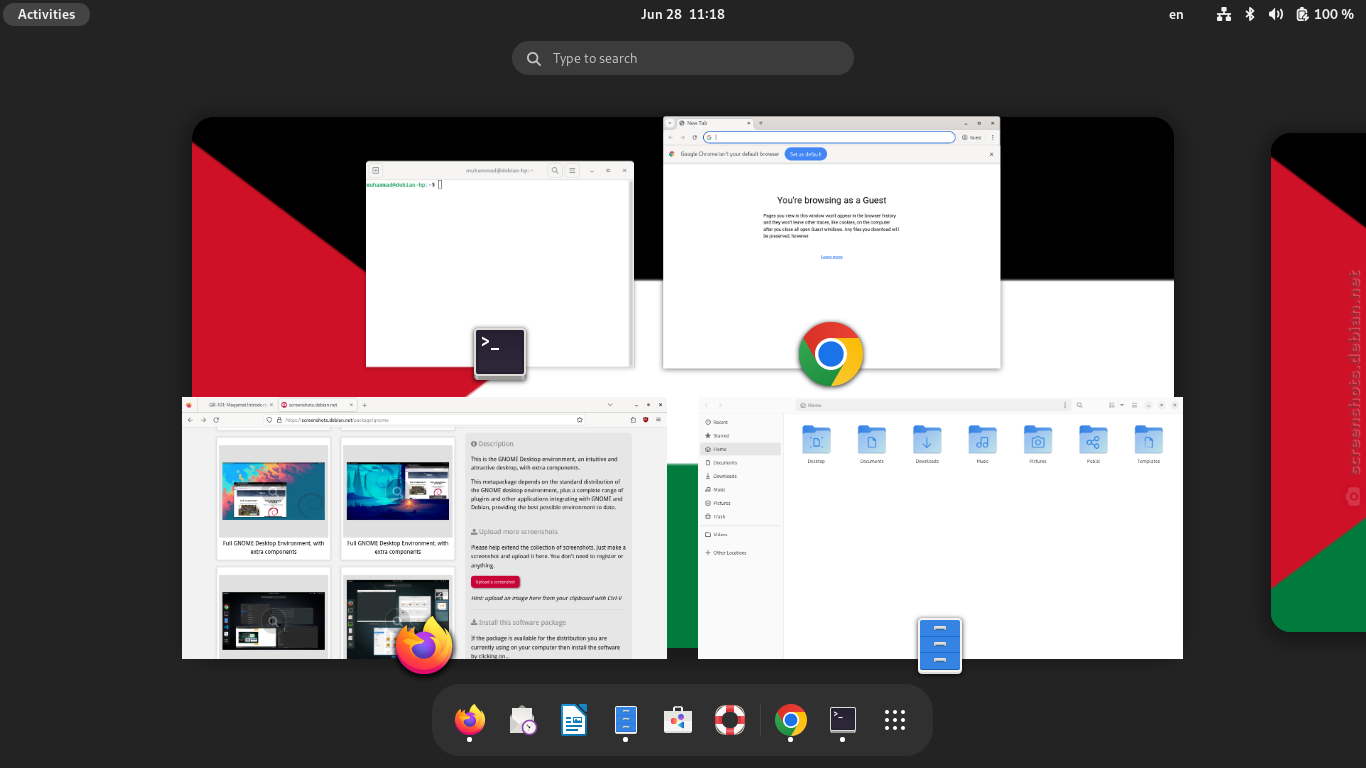Click the Files overlay app icon
The height and width of the screenshot is (768, 1366).
point(940,646)
